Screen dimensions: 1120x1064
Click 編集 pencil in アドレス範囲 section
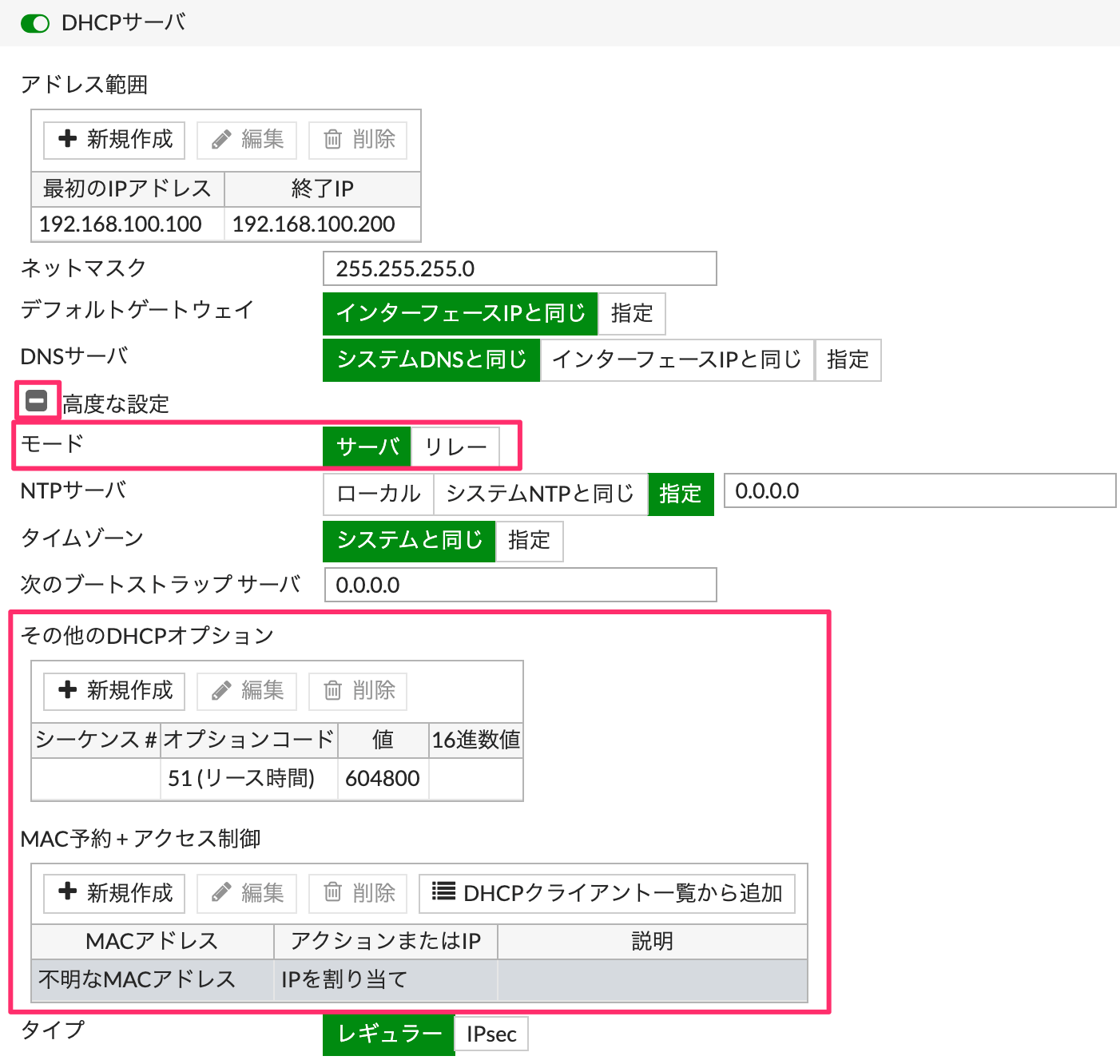tap(247, 140)
